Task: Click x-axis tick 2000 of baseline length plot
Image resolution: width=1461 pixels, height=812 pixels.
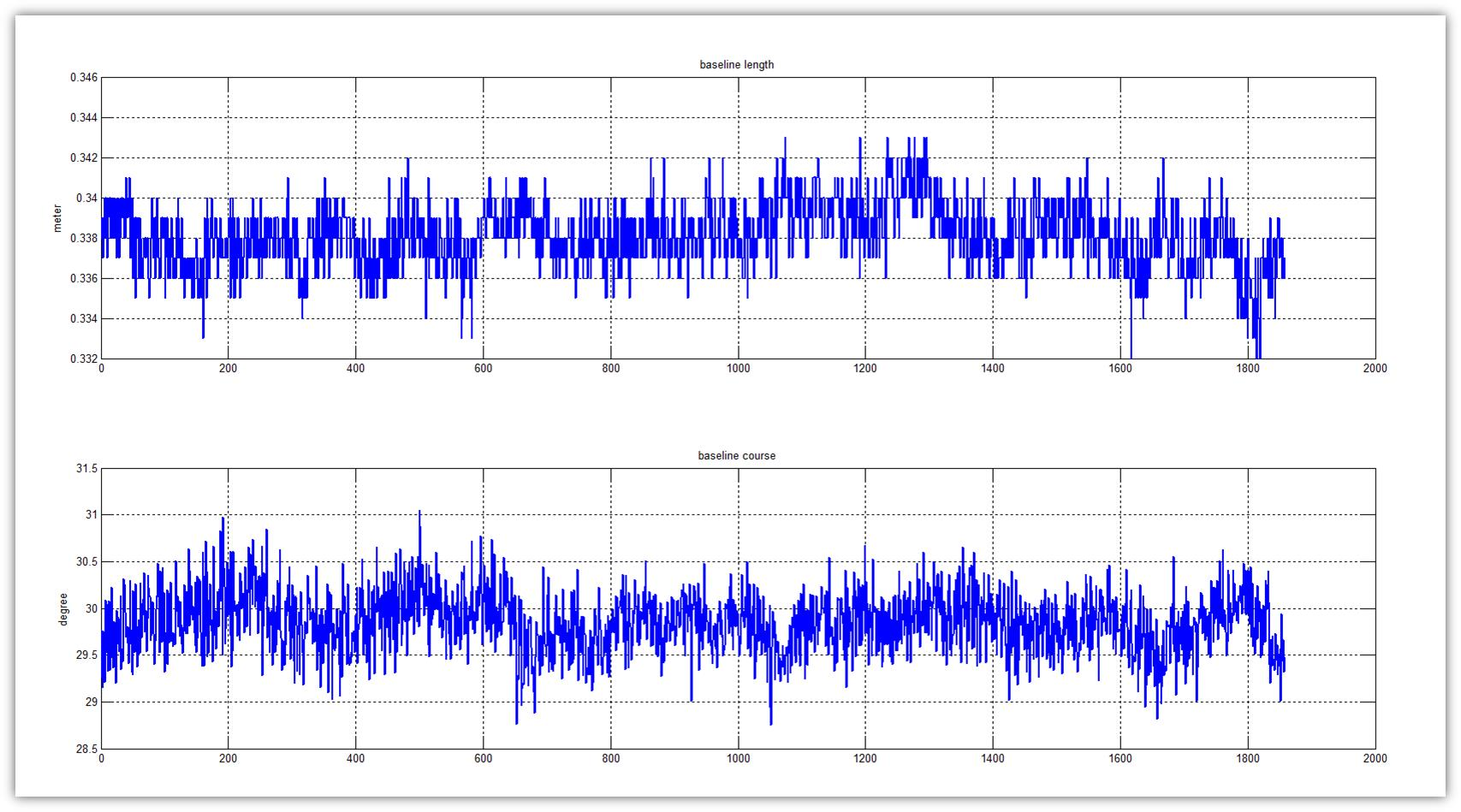Action: (1375, 369)
